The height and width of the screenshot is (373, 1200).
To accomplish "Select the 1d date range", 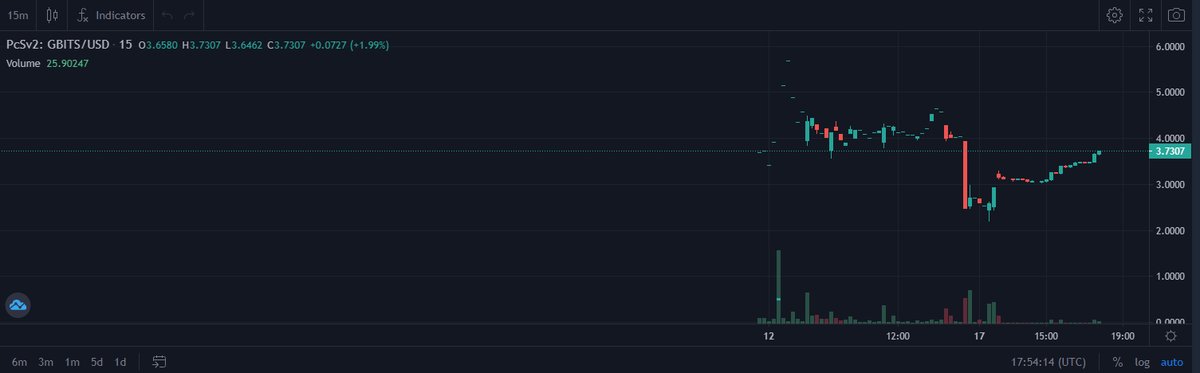I will coord(121,361).
